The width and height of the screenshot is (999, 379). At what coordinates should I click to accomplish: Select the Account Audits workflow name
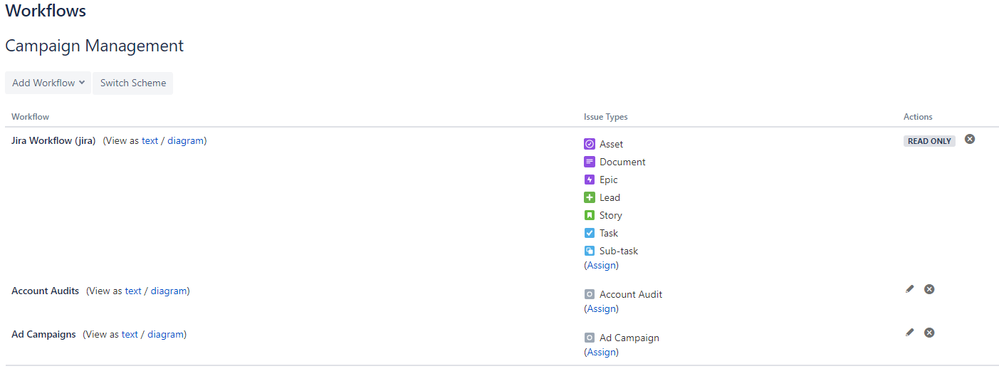45,290
